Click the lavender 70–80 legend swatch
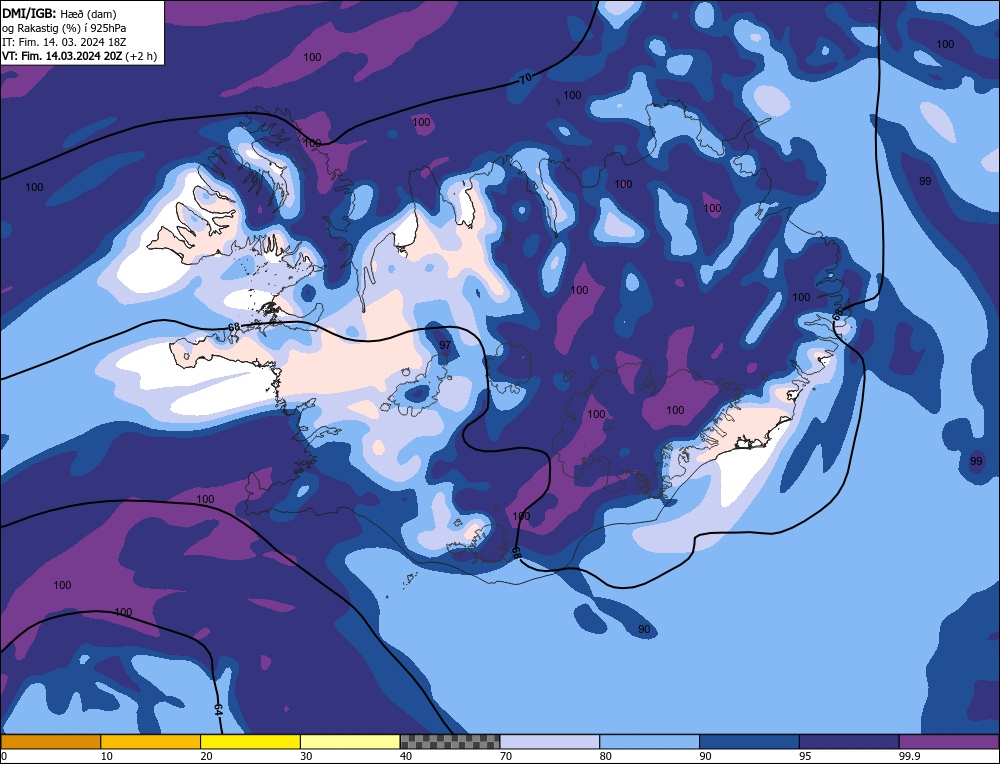This screenshot has width=1000, height=764. click(x=550, y=742)
